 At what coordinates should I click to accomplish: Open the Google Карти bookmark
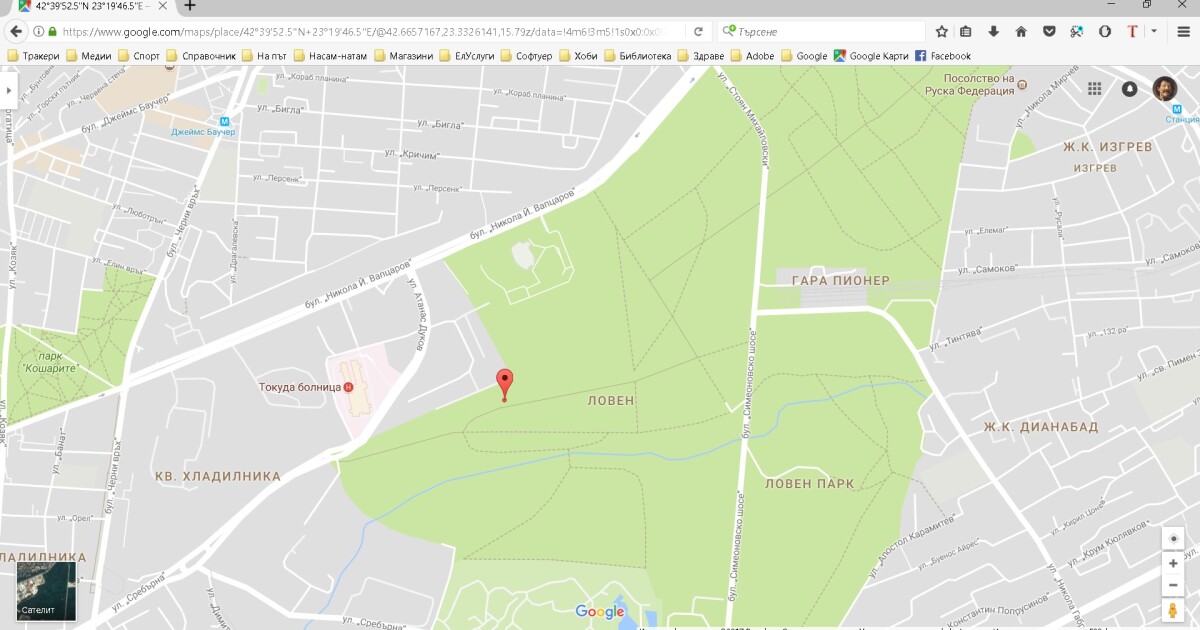coord(871,56)
